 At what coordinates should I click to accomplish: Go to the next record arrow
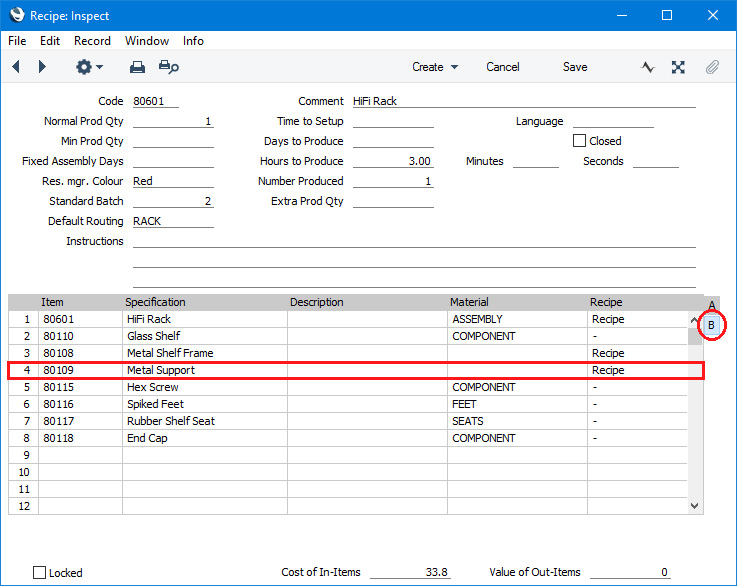pyautogui.click(x=42, y=67)
